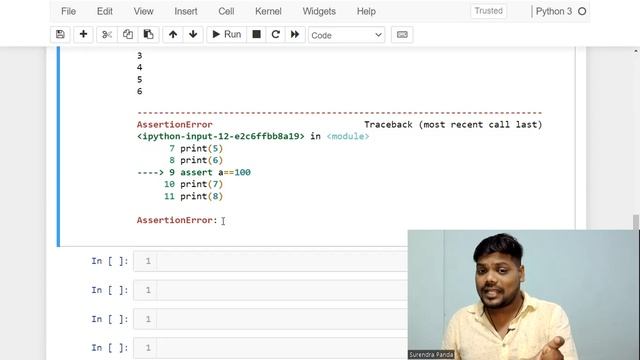This screenshot has height=360, width=640.
Task: Click the page vertical scrollbar thumb
Action: 636,223
